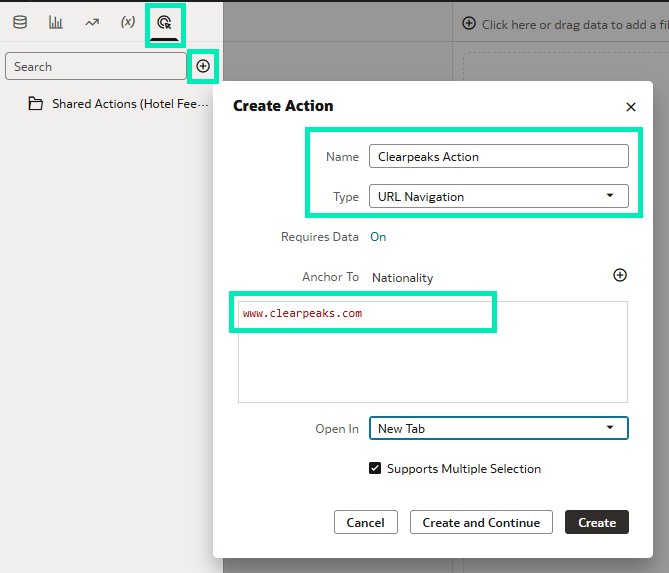Click the Nationality anchor value
Screen dimensions: 669x573
coord(402,278)
